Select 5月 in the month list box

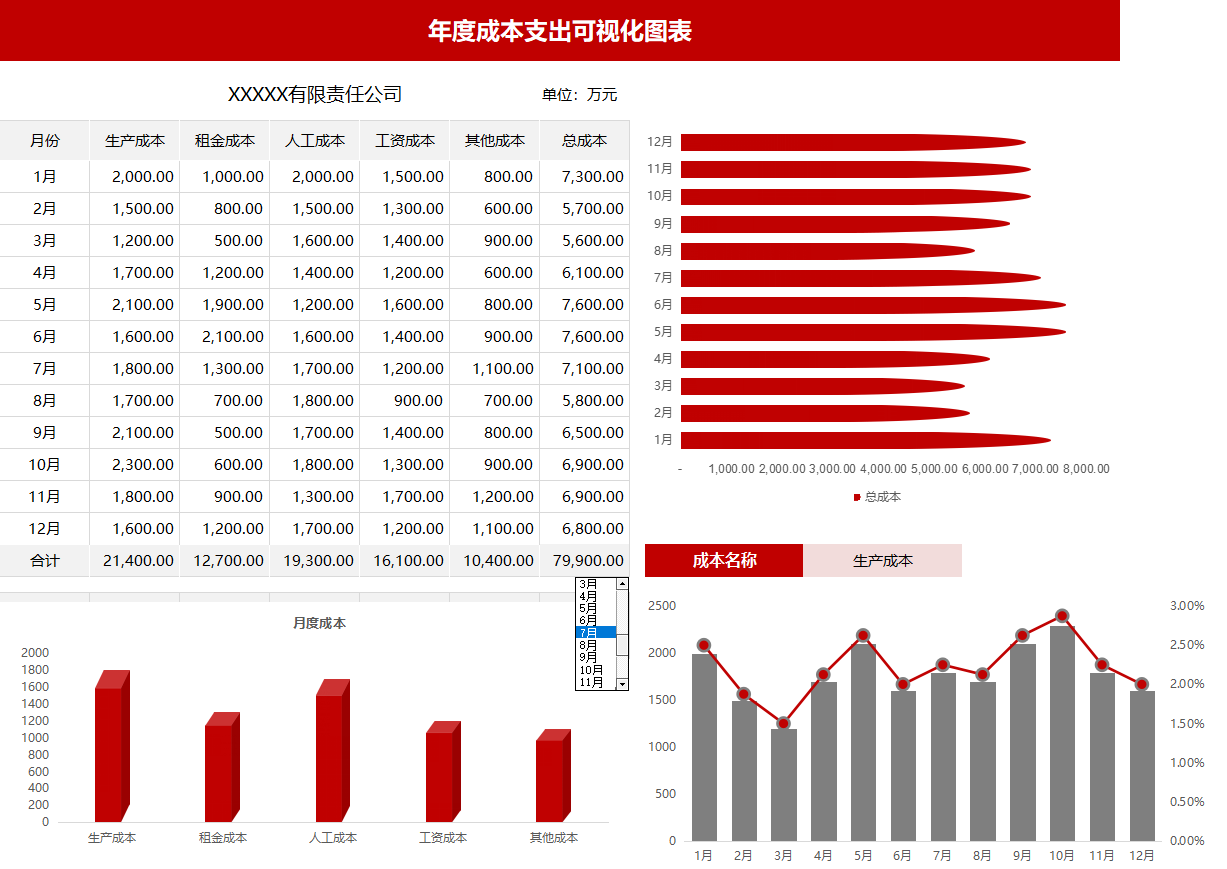[x=595, y=608]
